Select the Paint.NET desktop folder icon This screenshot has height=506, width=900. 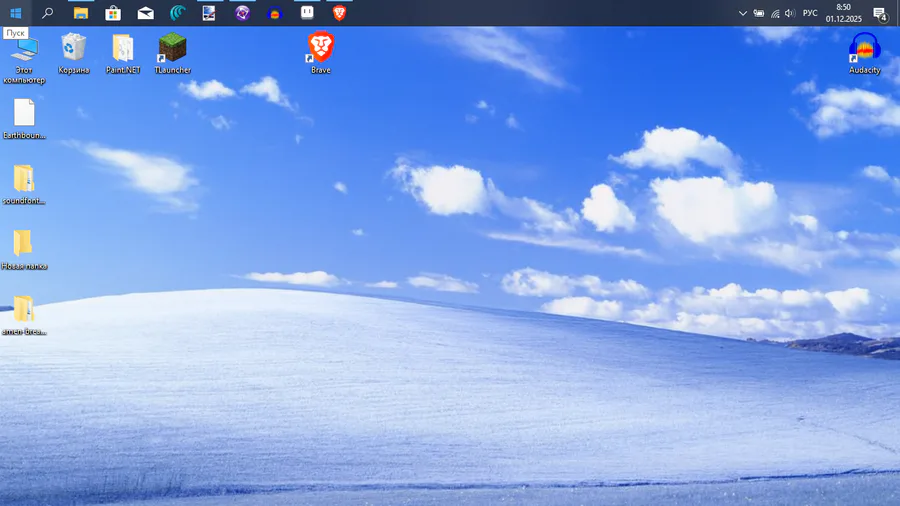(x=123, y=54)
